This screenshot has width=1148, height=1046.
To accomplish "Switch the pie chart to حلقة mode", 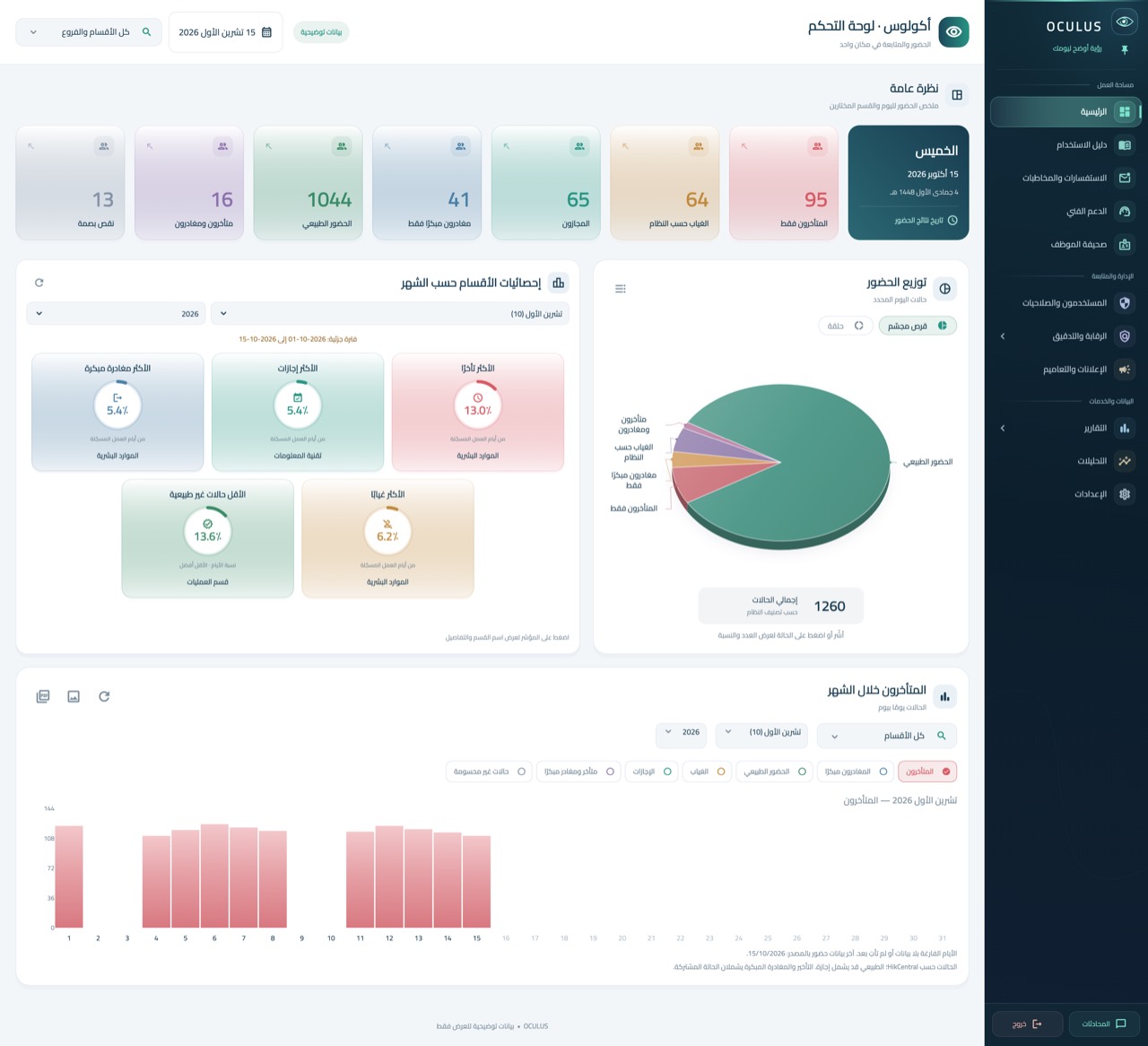I will tap(846, 326).
